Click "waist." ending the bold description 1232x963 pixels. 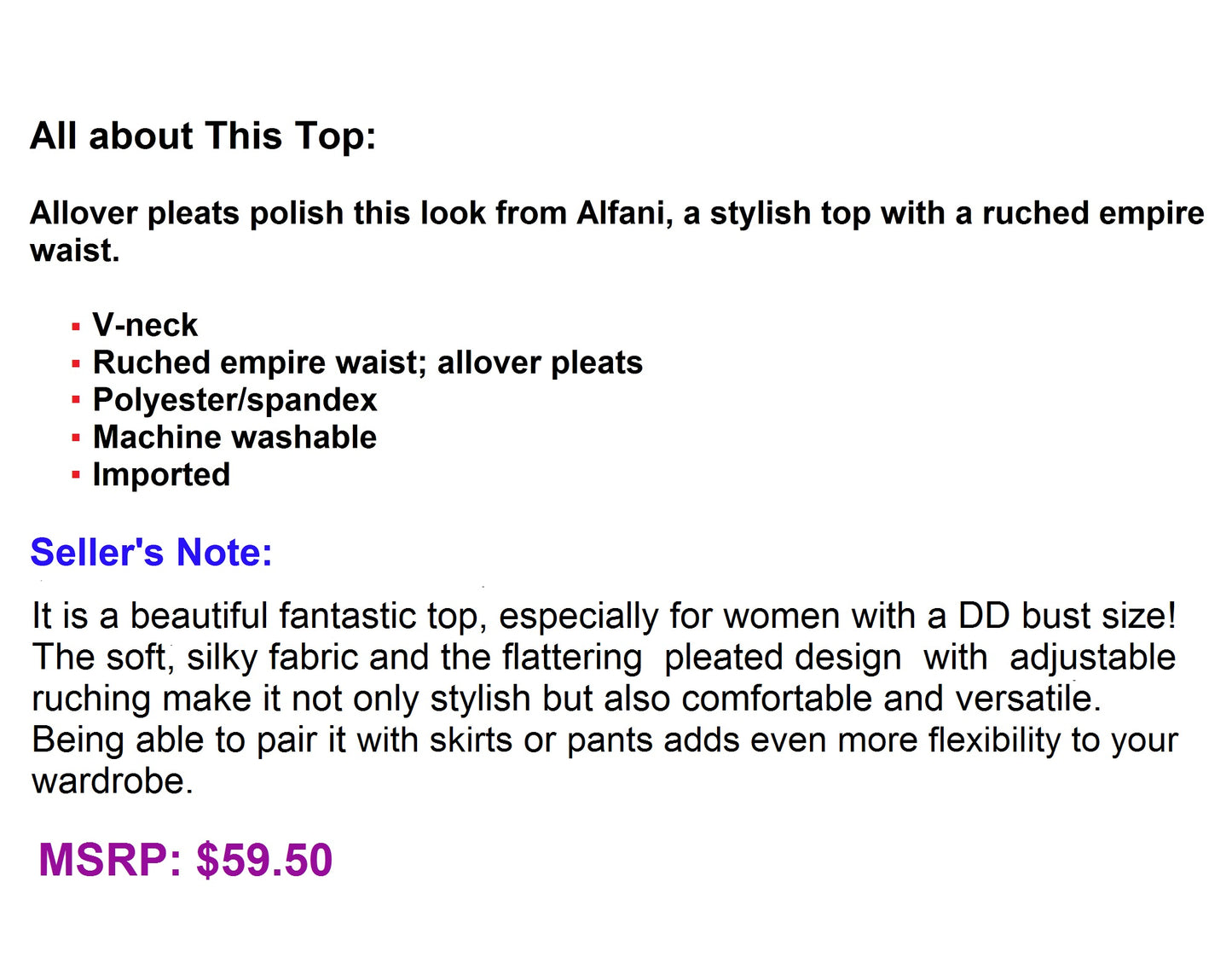point(75,251)
